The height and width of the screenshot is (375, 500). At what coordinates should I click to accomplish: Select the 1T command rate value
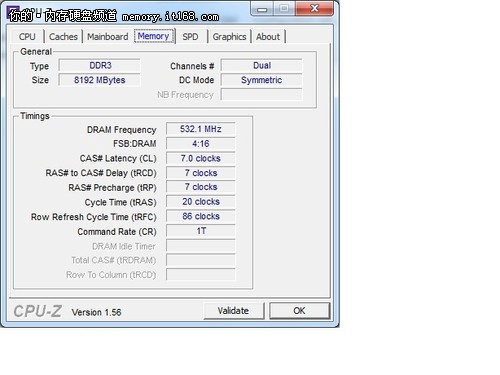click(201, 231)
